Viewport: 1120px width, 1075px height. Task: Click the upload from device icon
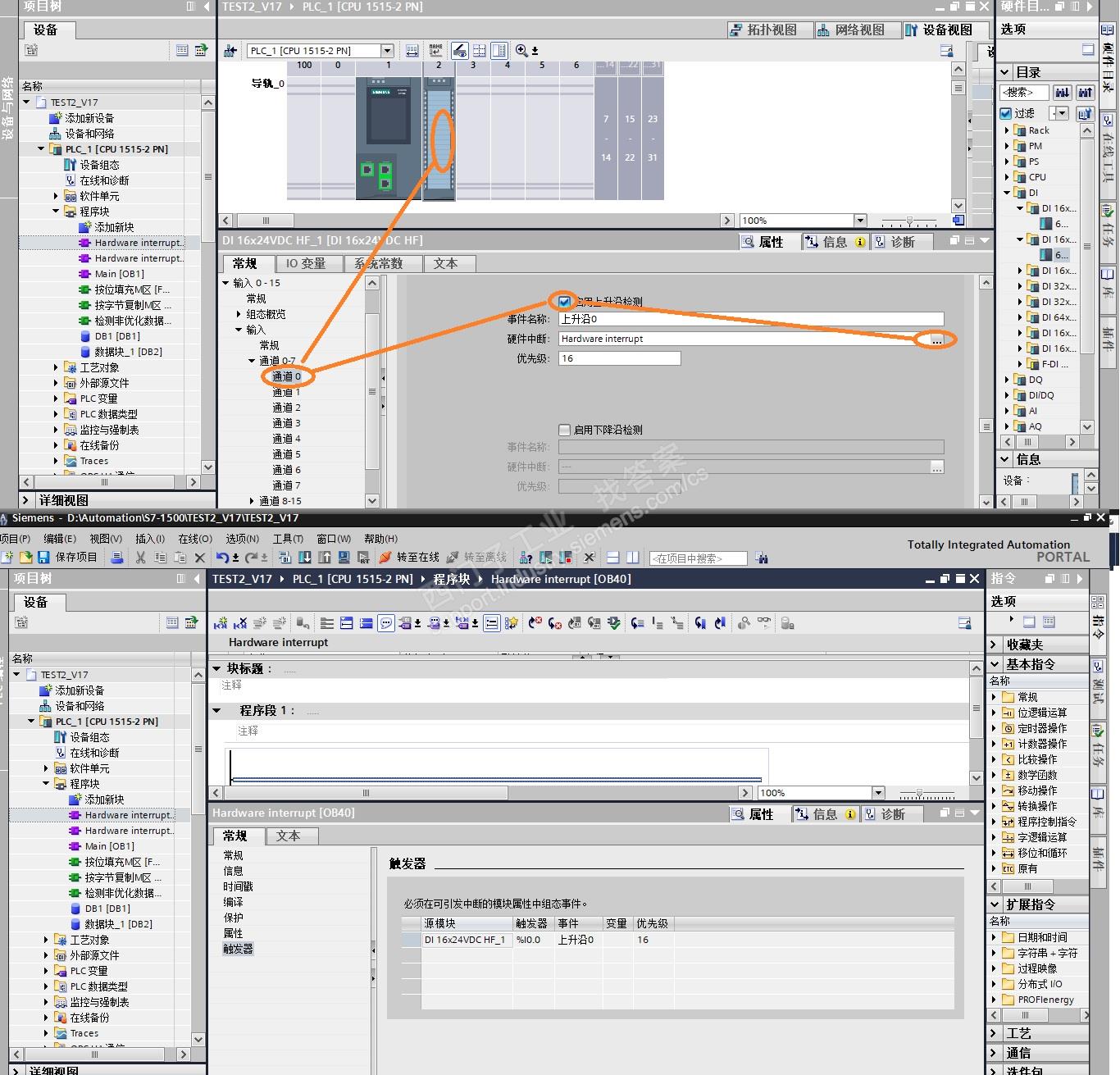click(324, 558)
